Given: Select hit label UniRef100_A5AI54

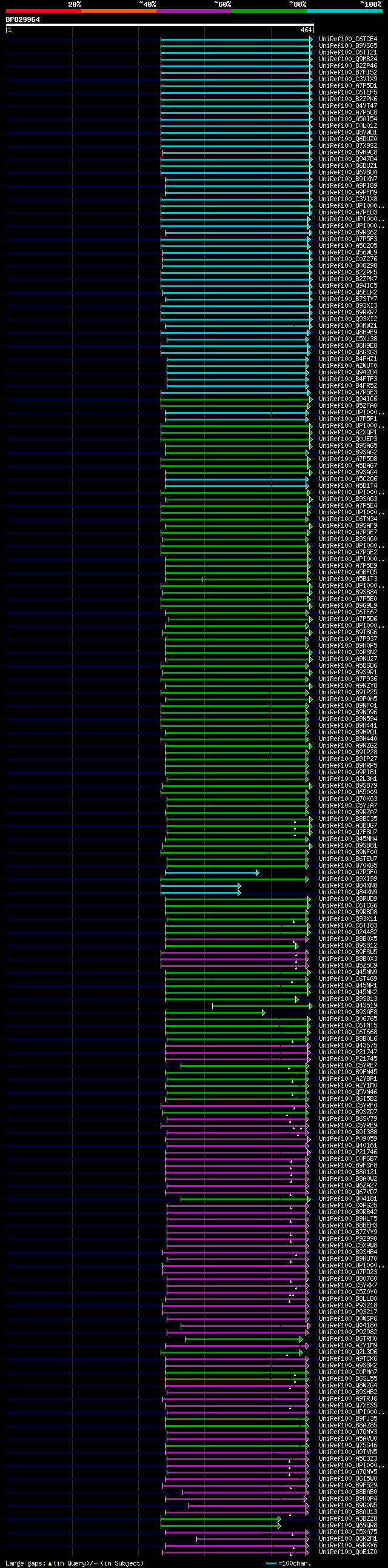Looking at the screenshot, I should (348, 119).
